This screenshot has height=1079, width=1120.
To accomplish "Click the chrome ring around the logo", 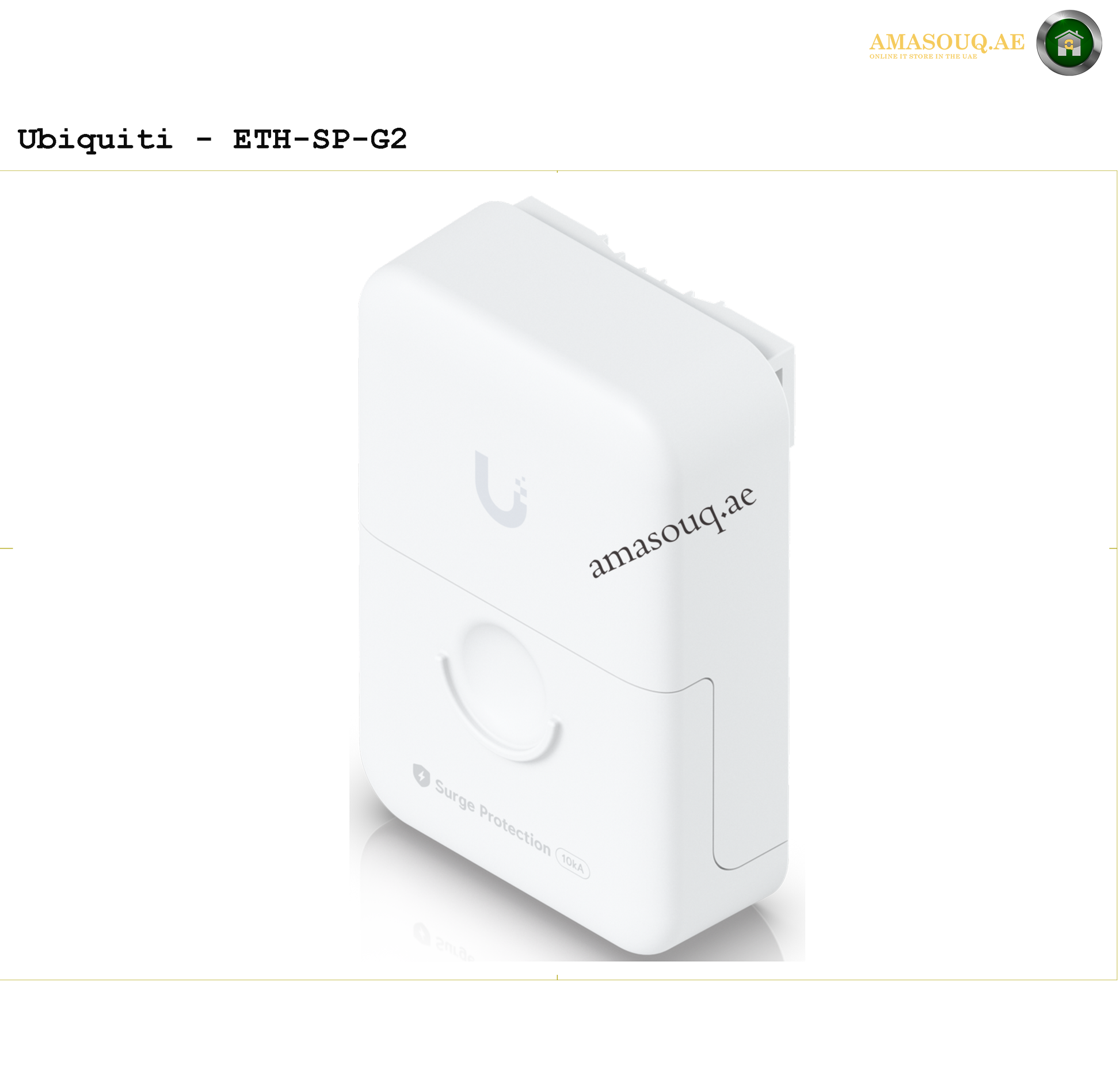I will [1069, 43].
